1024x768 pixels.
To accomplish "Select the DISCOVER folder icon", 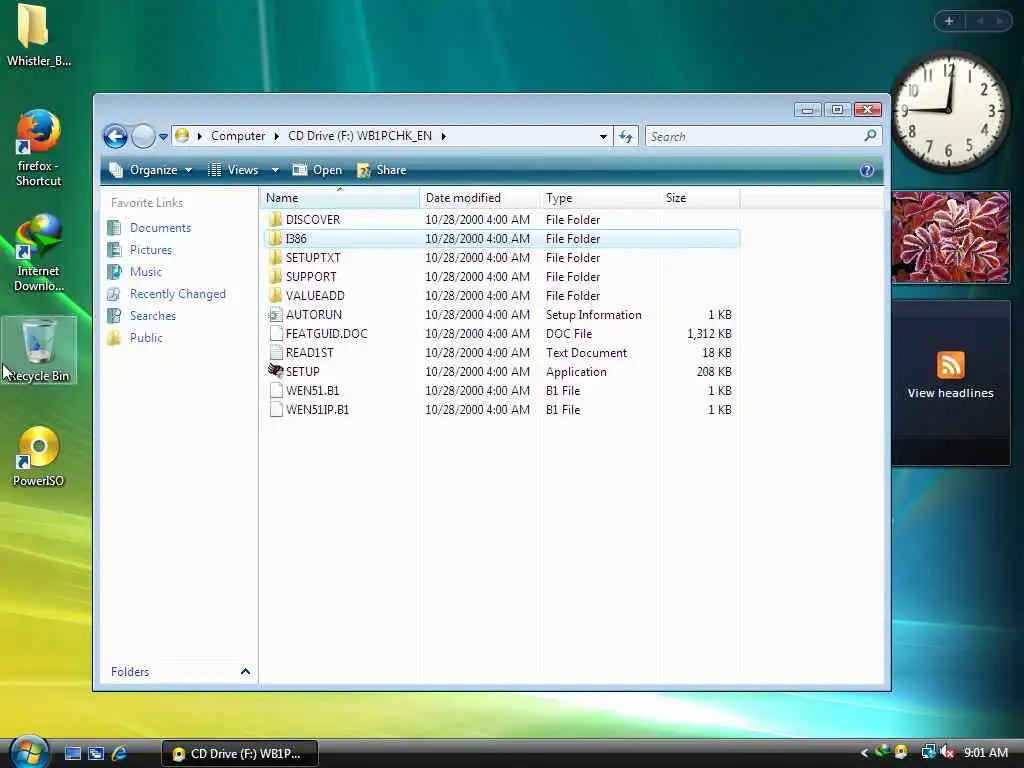I will (x=276, y=219).
